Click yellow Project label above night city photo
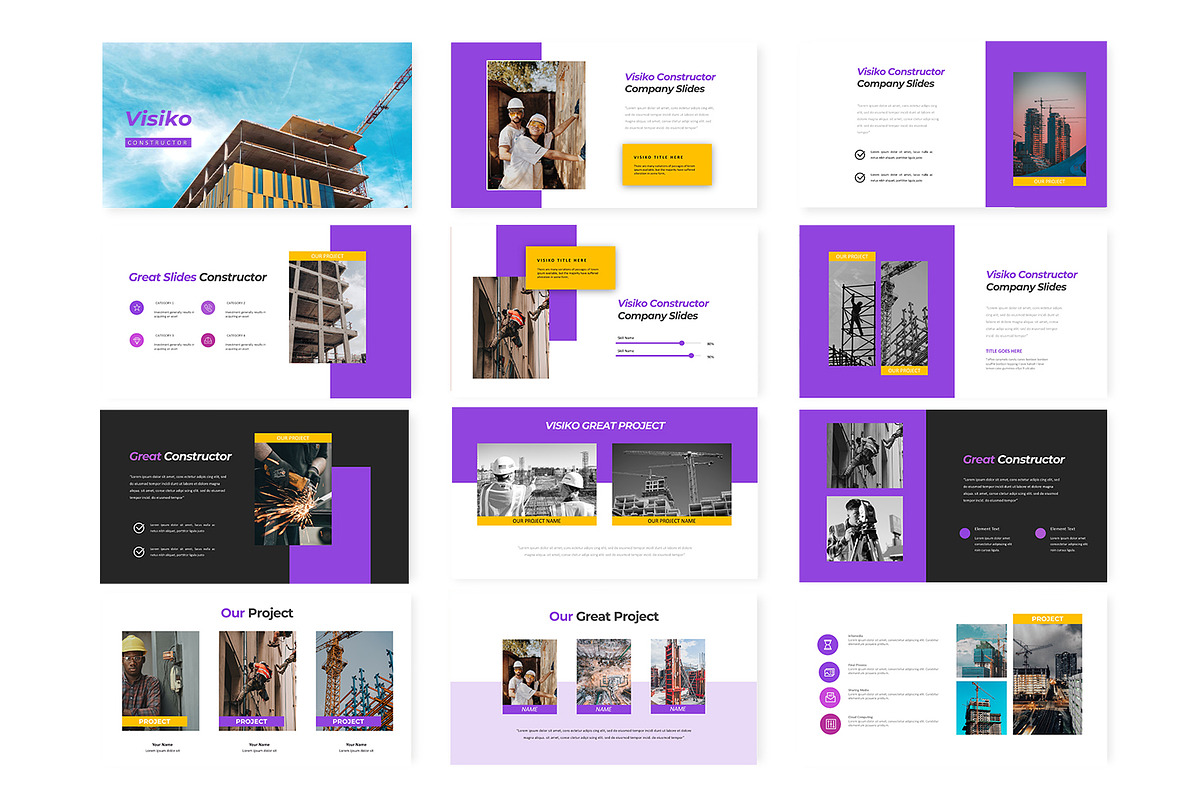The width and height of the screenshot is (1200, 800). pyautogui.click(x=1047, y=619)
